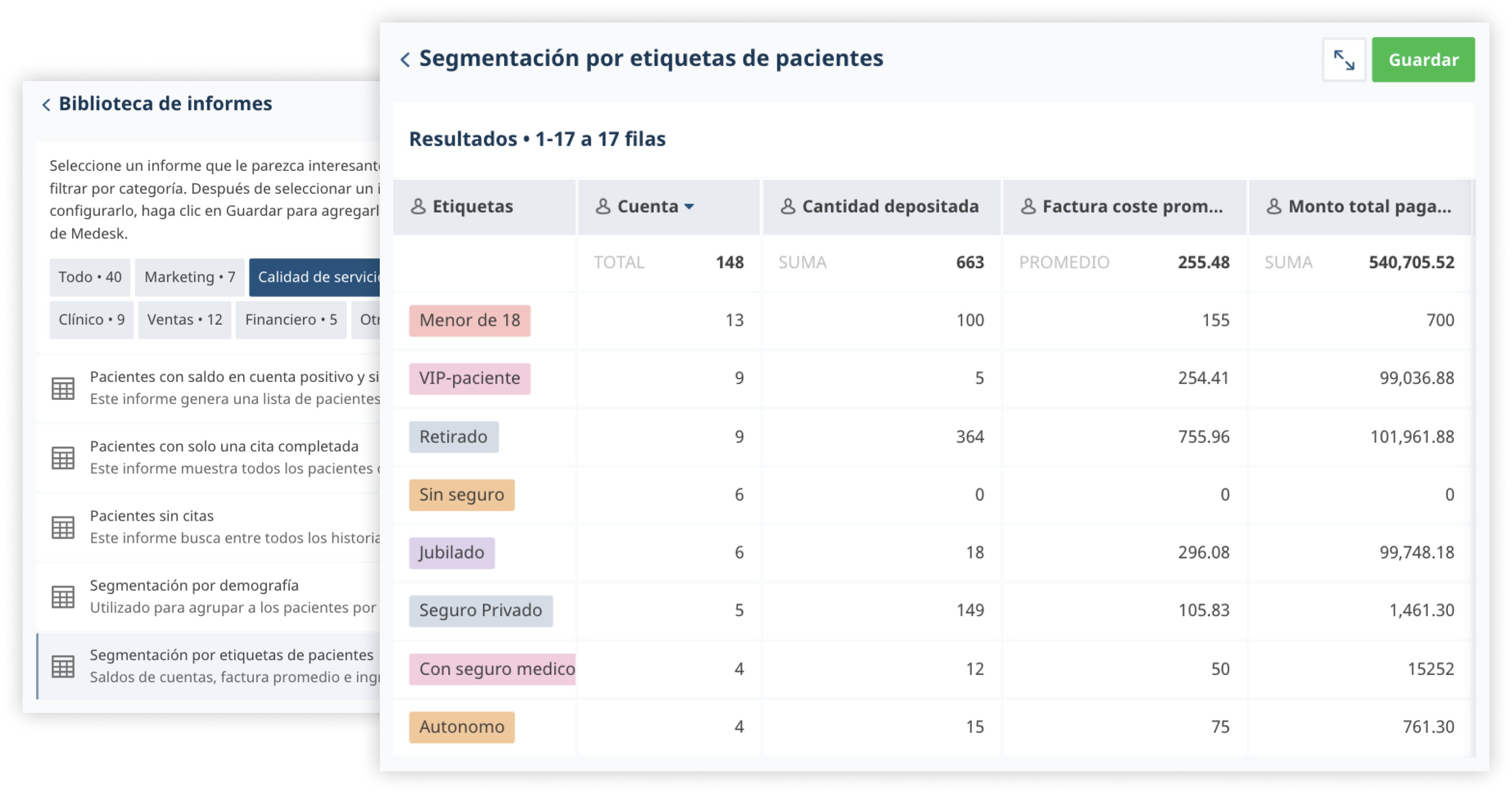Click the person icon on Cantidad depositada header

coord(787,207)
